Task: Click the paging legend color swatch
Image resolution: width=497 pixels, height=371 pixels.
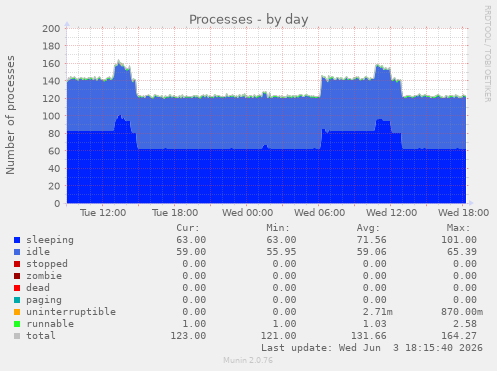Action: tap(17, 300)
